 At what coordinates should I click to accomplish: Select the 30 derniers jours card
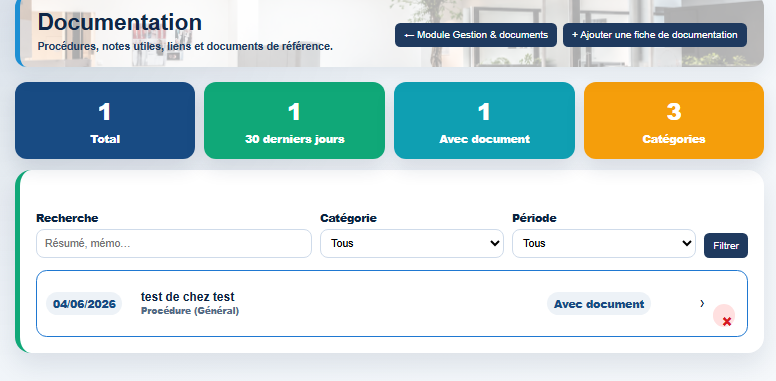tap(294, 121)
